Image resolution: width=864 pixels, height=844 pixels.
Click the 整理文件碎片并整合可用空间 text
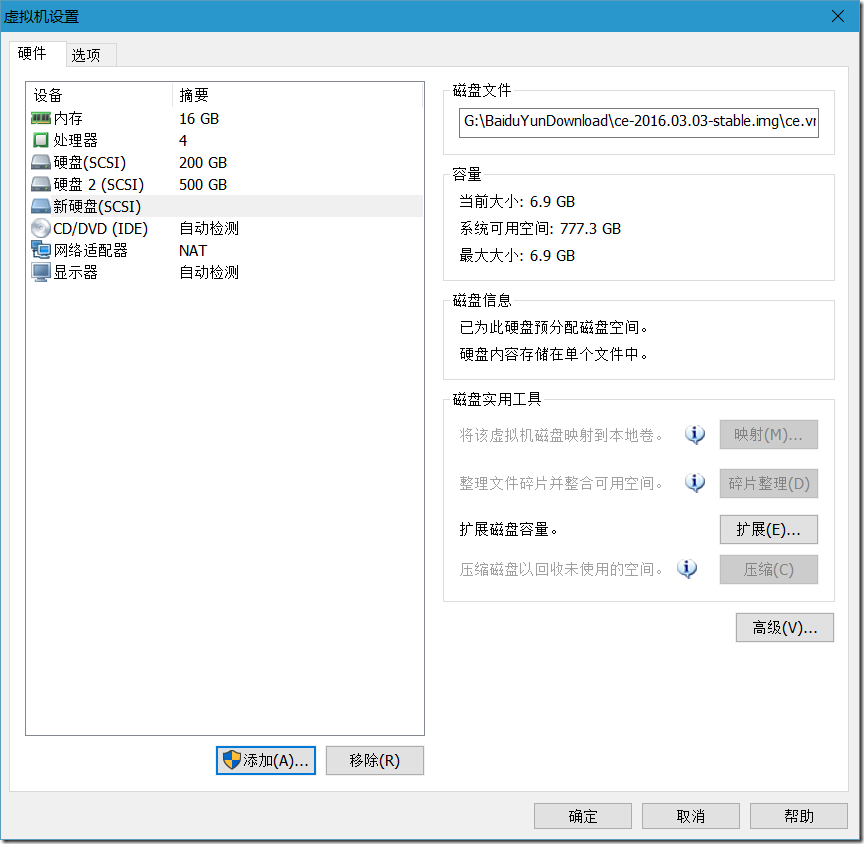pyautogui.click(x=561, y=484)
